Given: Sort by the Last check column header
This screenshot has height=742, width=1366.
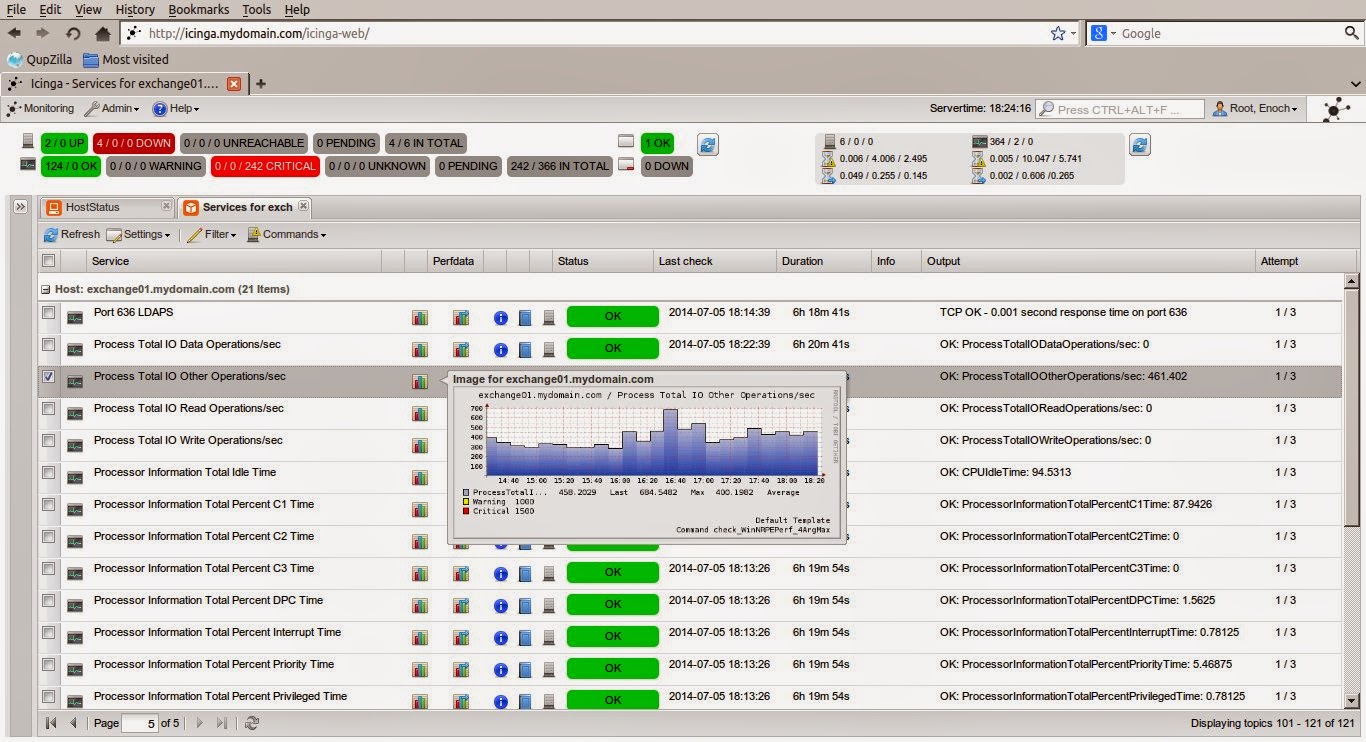Looking at the screenshot, I should click(713, 261).
